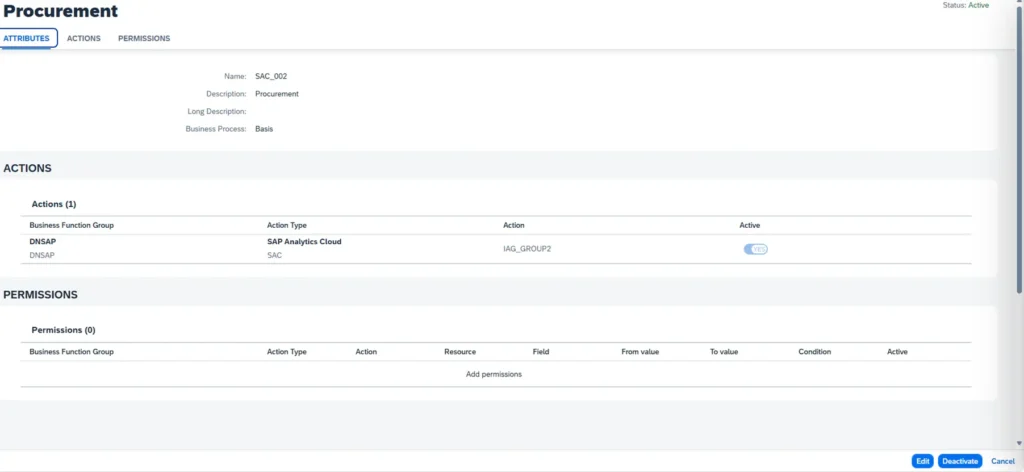Click the Condition column header
This screenshot has width=1024, height=472.
(815, 352)
